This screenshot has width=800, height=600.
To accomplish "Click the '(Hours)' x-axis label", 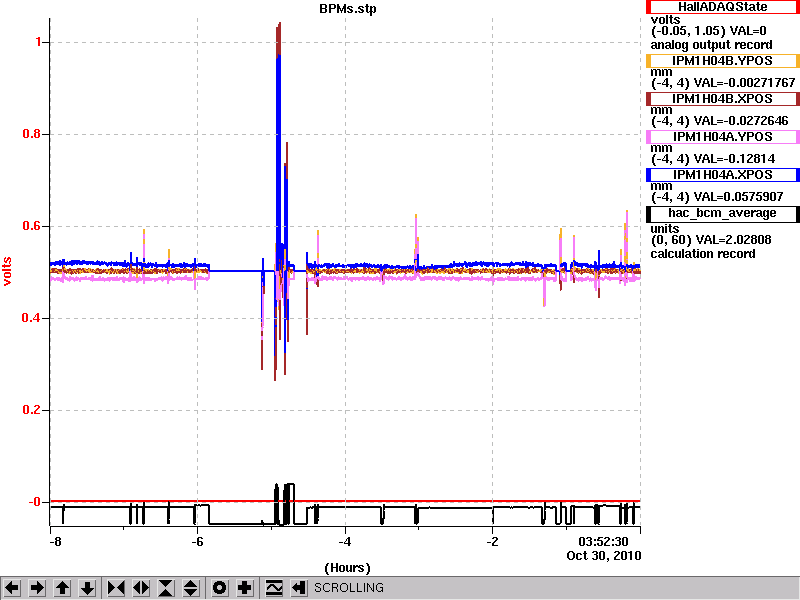I will pyautogui.click(x=347, y=568).
